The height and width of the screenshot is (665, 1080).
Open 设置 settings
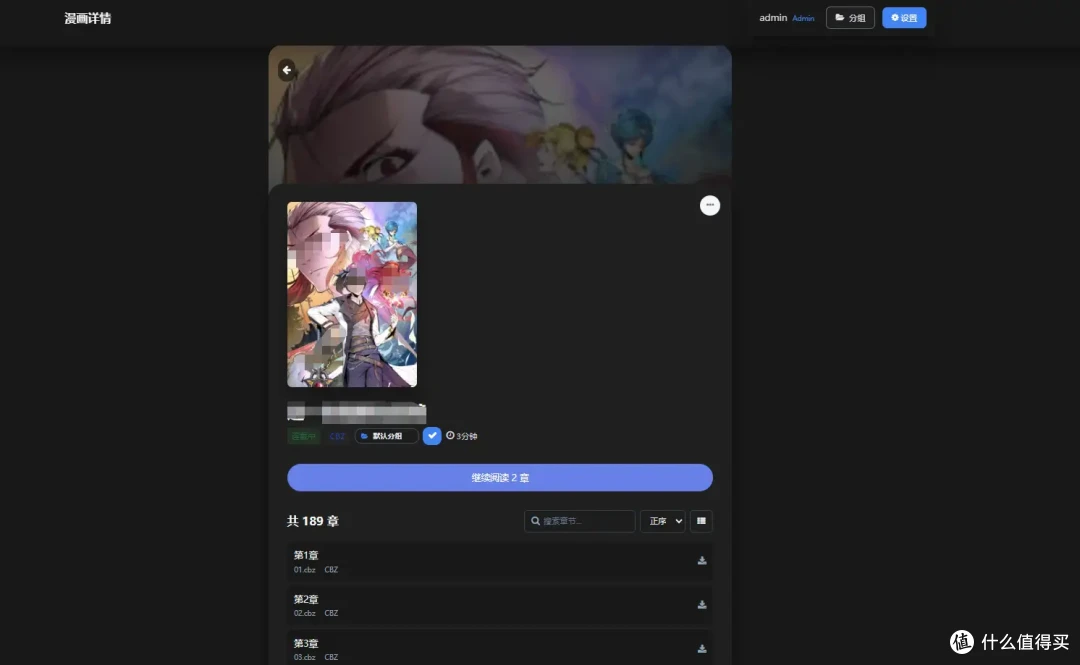pos(904,18)
